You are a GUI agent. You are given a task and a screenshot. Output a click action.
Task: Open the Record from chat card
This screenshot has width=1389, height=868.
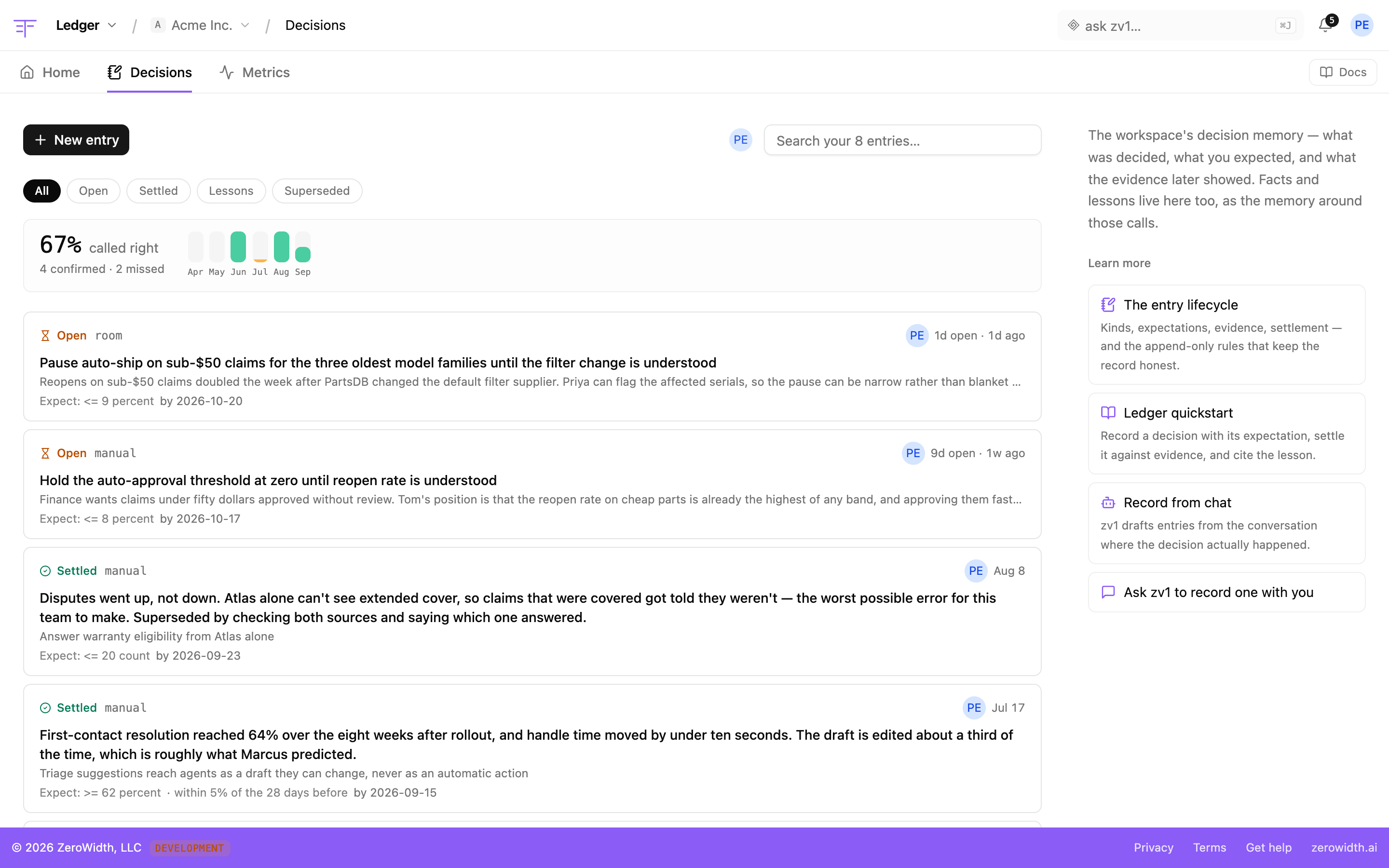coord(1226,523)
